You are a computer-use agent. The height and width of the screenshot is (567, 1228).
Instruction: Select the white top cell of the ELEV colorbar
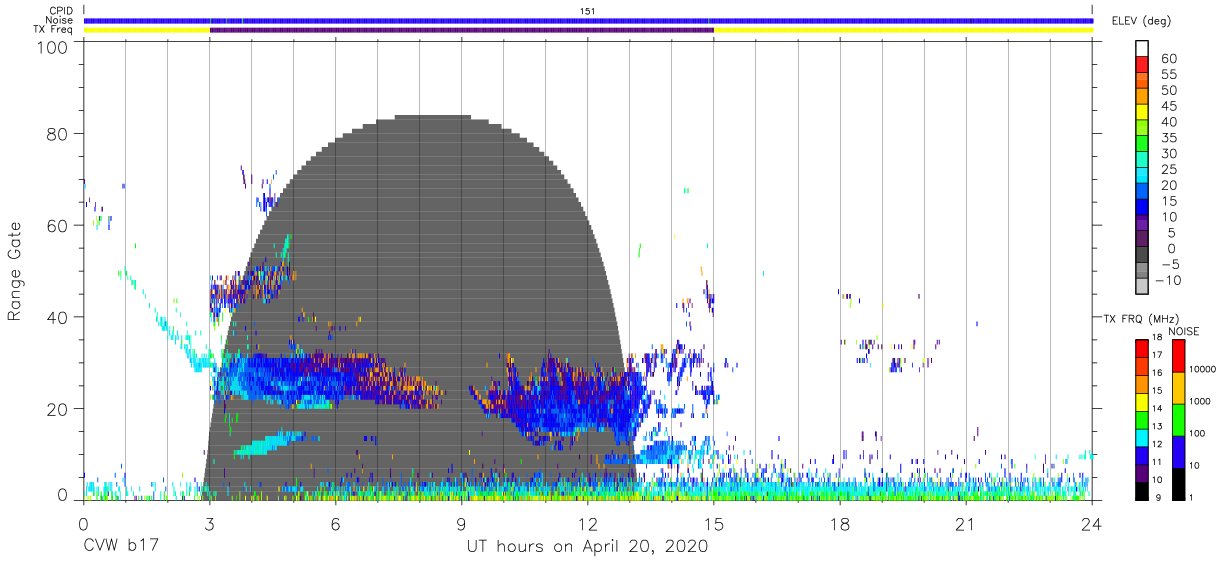point(1142,48)
